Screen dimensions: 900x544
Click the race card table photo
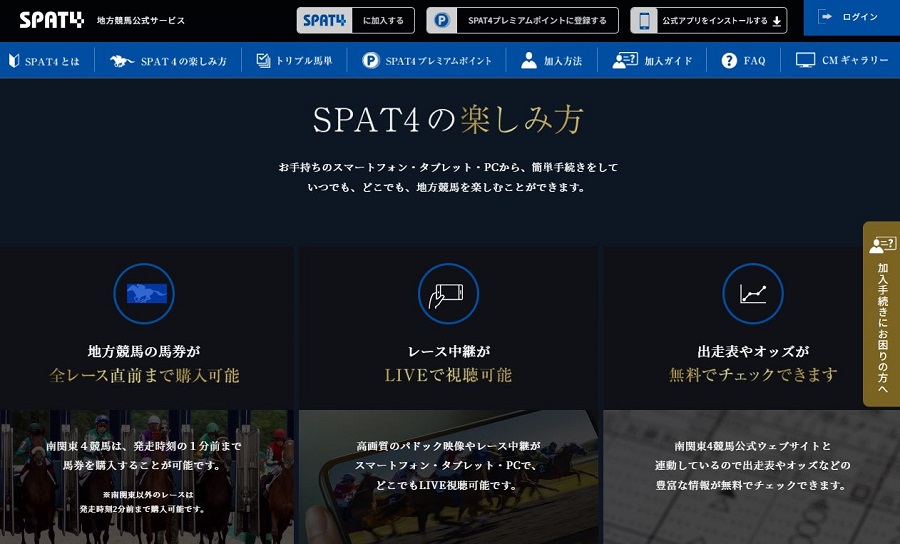click(751, 477)
